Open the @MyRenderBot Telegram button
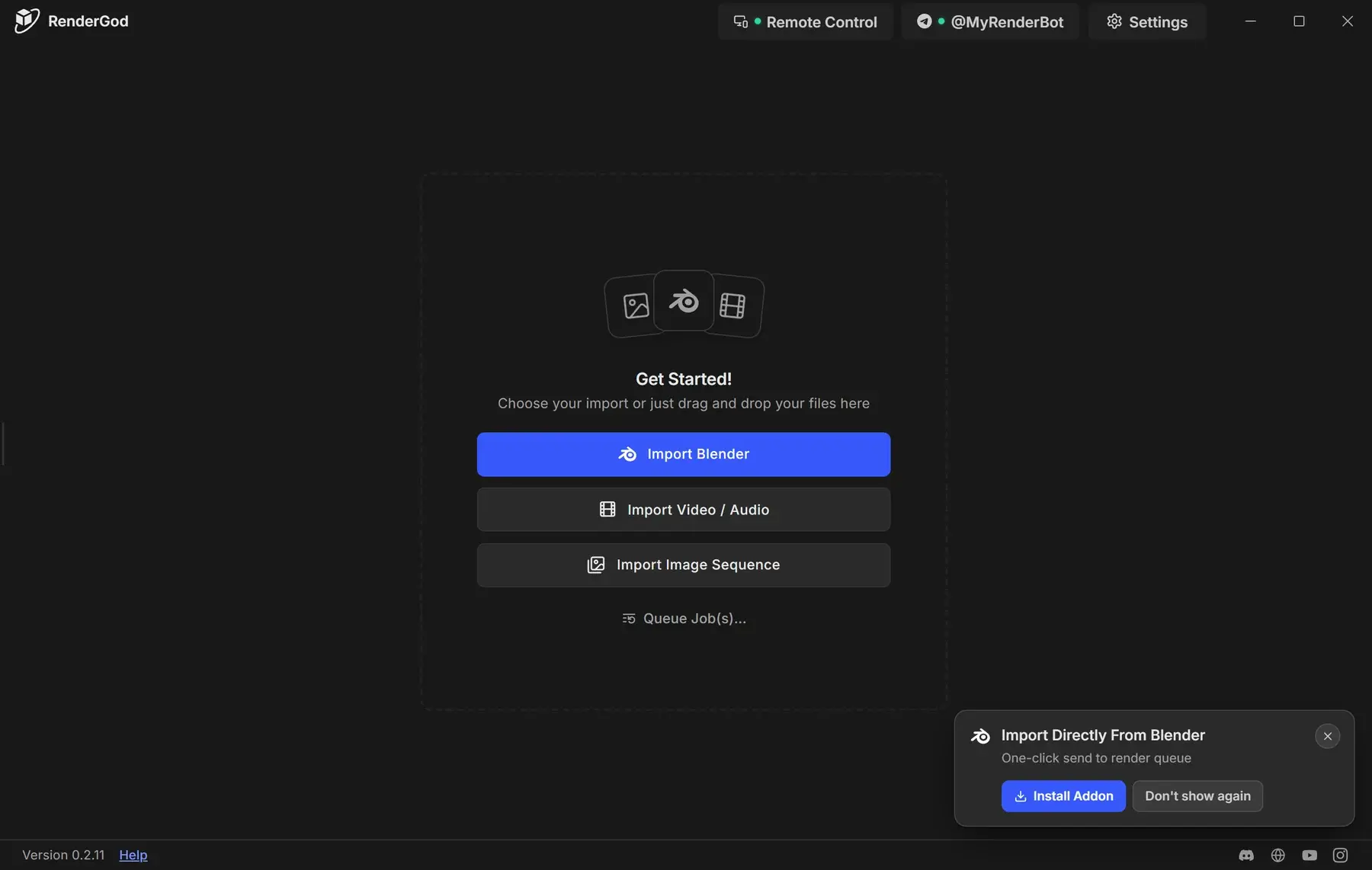Screen dimensions: 1372x870 (x=989, y=21)
